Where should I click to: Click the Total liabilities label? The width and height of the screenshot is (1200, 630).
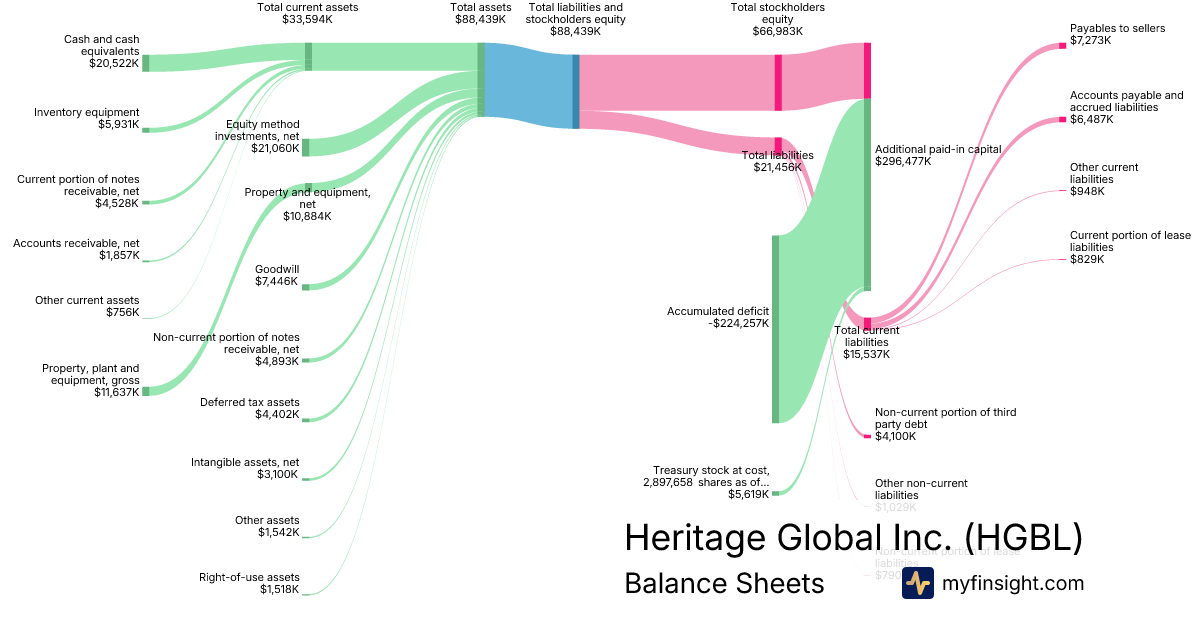click(x=777, y=161)
